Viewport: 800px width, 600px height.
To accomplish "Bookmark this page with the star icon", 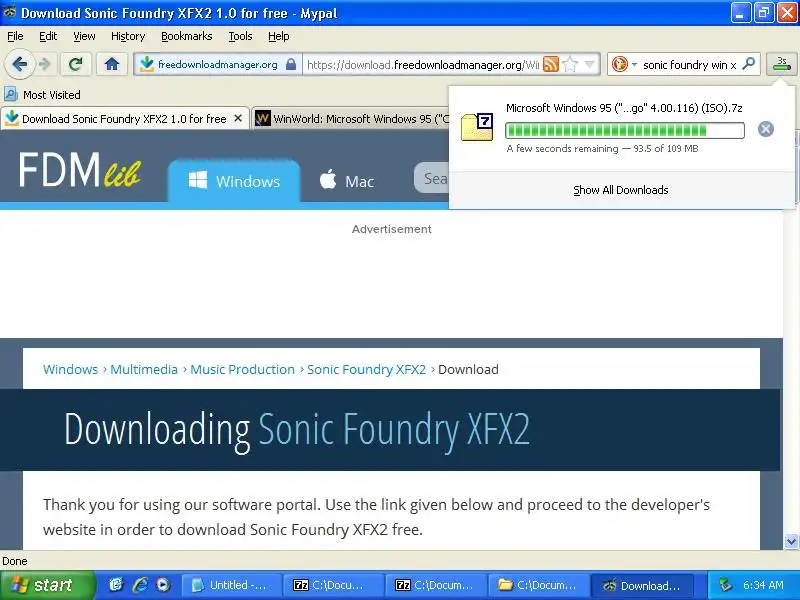I will [570, 64].
